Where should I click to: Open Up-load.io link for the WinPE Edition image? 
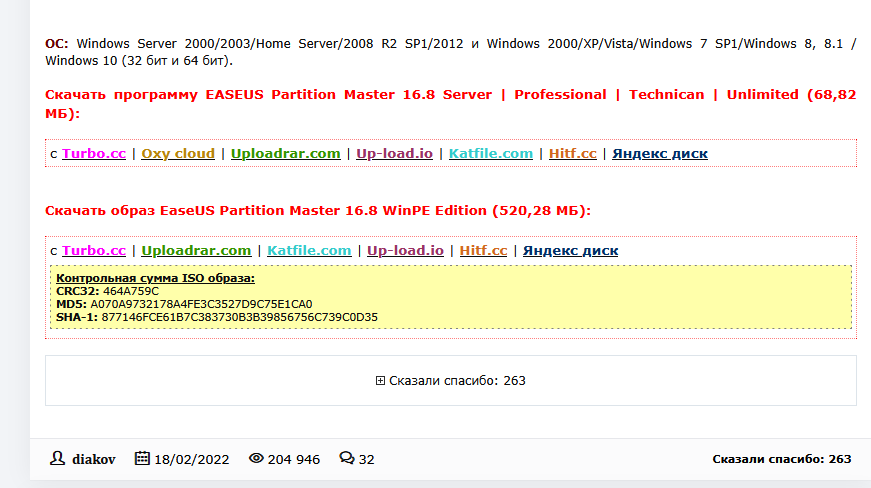point(406,250)
